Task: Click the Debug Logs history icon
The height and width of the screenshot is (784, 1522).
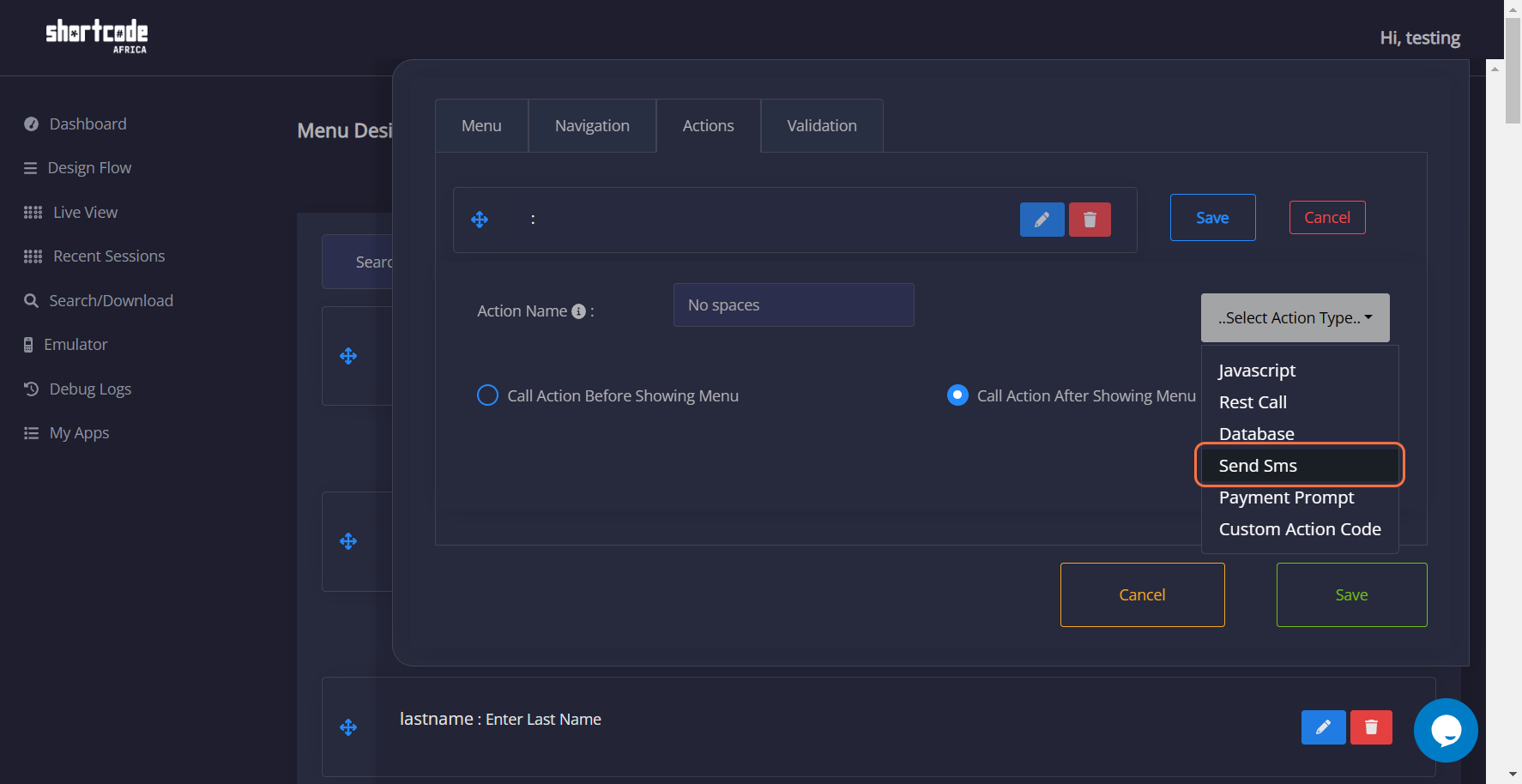Action: [x=31, y=389]
